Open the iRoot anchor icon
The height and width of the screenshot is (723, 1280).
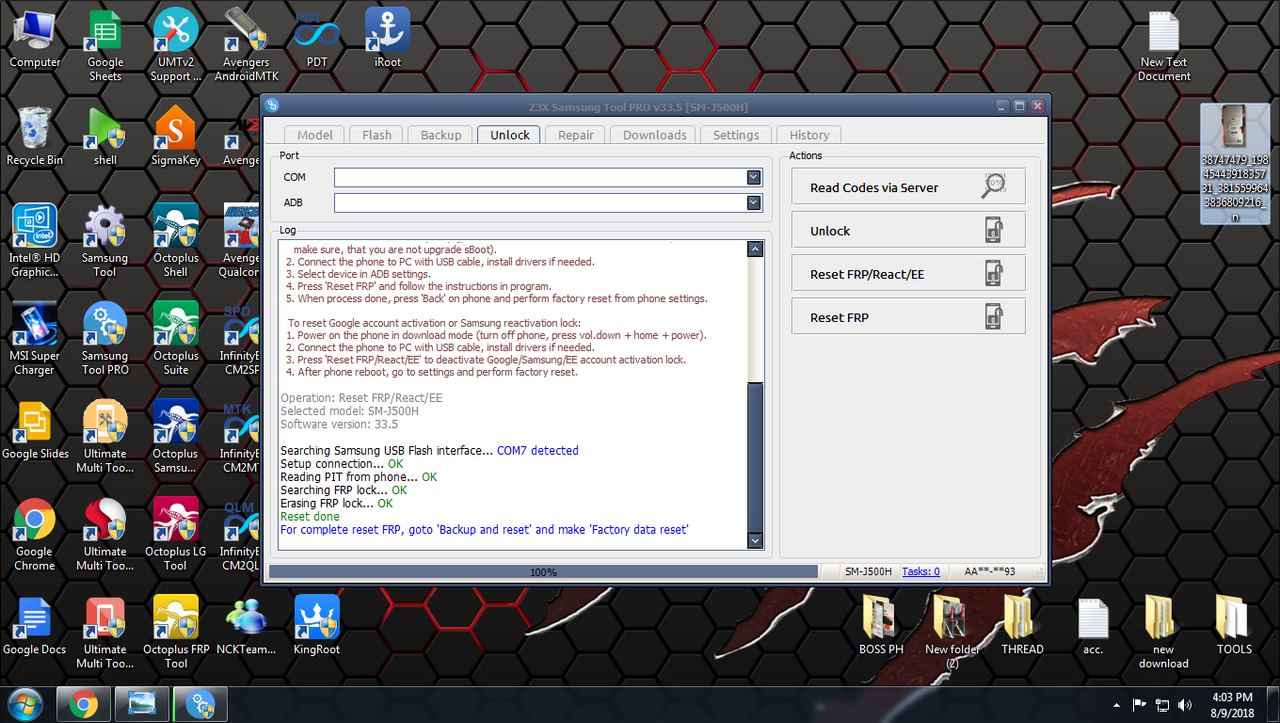[387, 40]
